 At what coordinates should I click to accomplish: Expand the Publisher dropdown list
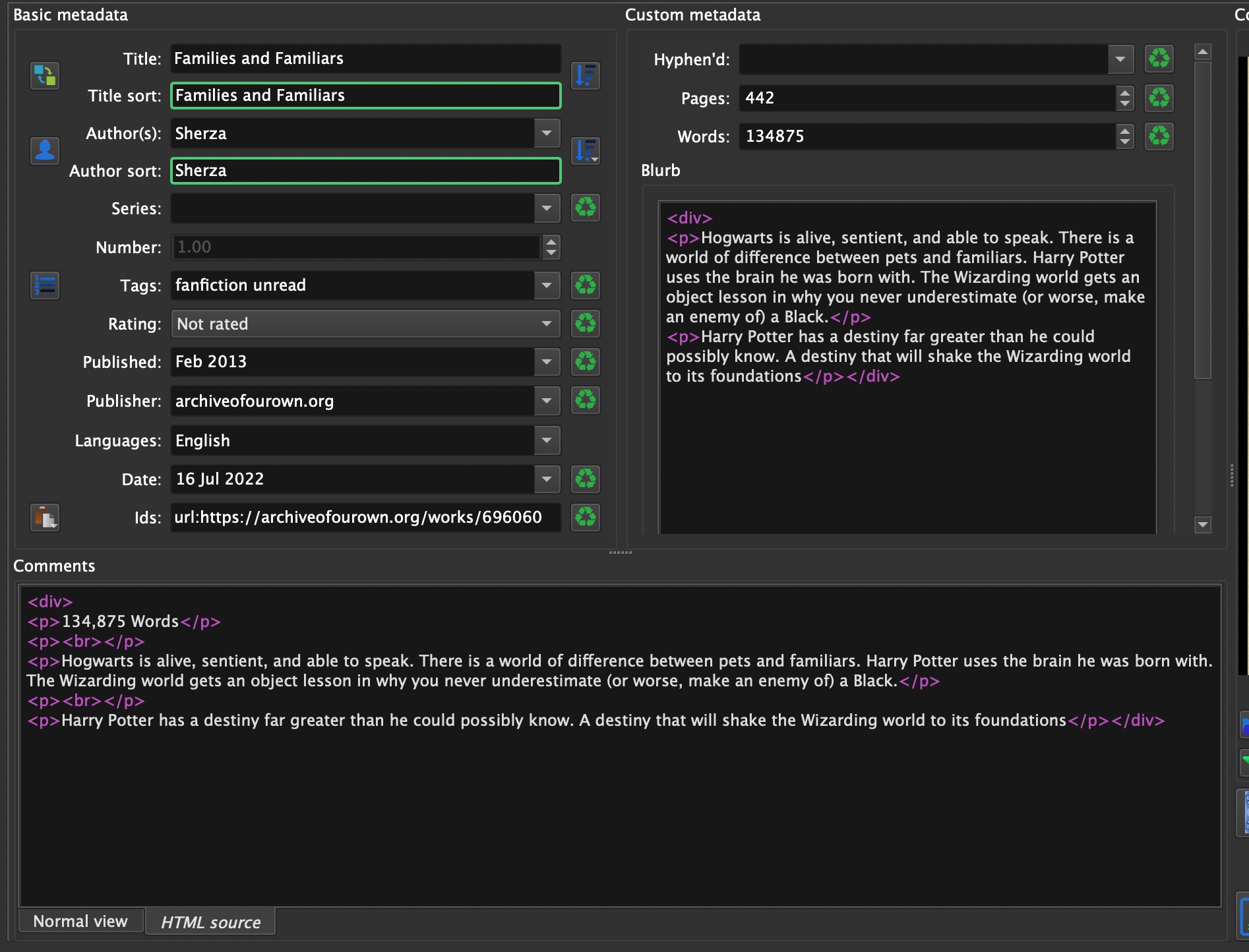(x=547, y=401)
